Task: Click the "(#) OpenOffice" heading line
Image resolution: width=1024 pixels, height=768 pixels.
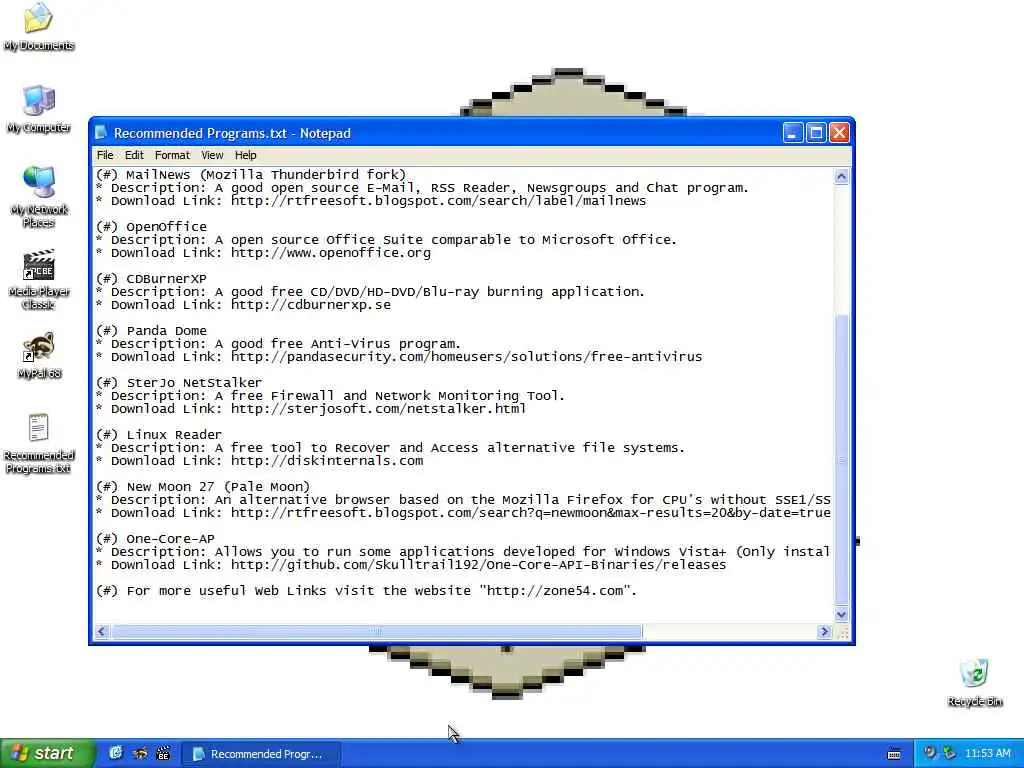Action: tap(152, 227)
